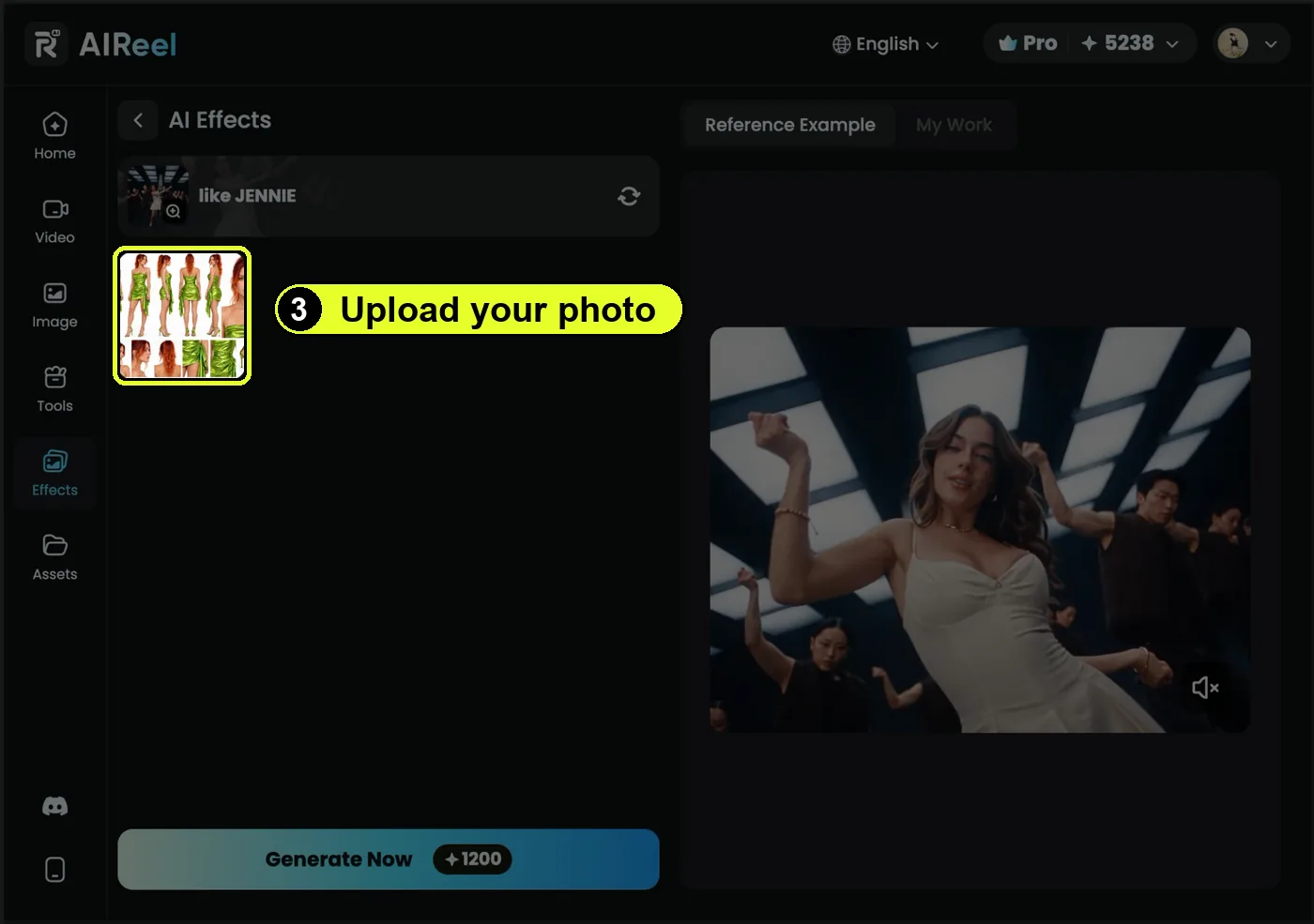Image resolution: width=1314 pixels, height=924 pixels.
Task: Open the Discord community icon
Action: [54, 807]
